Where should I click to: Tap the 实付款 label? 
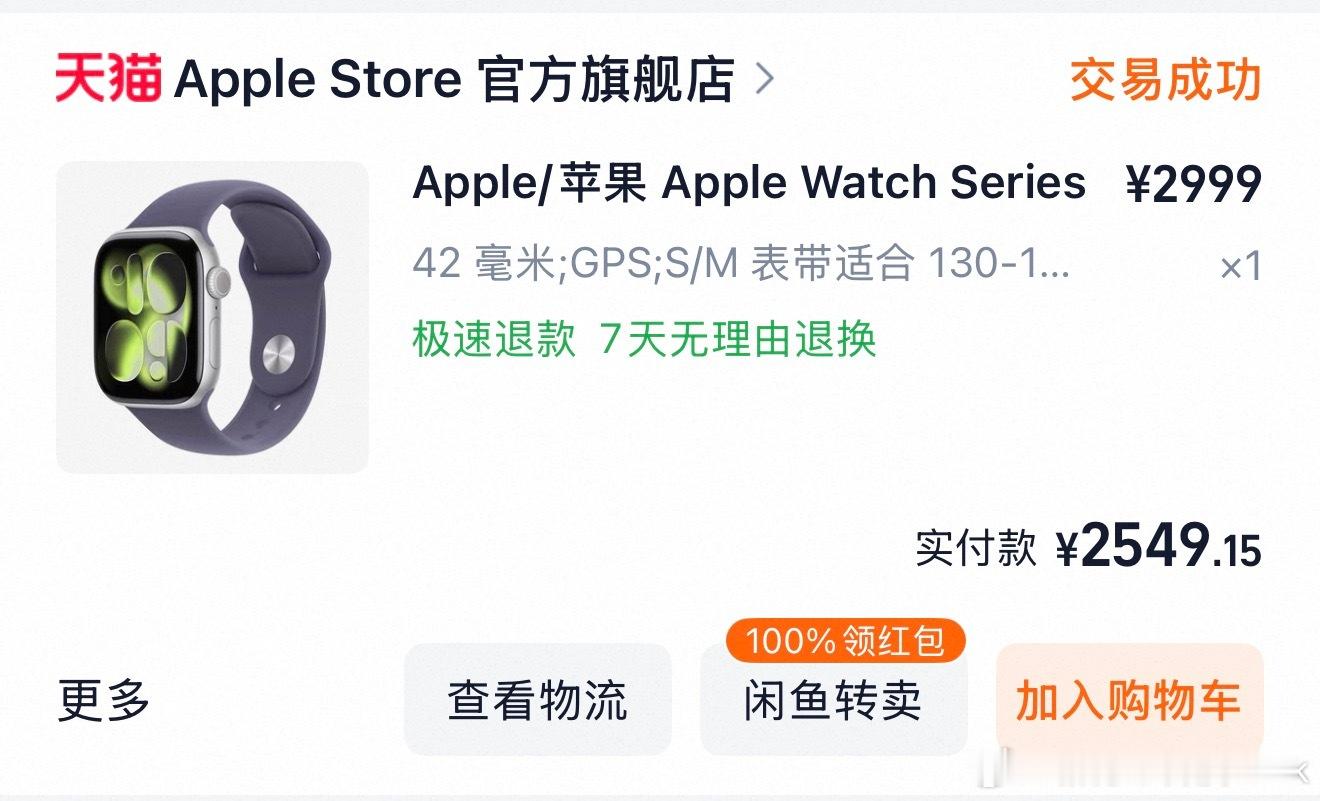click(x=976, y=549)
